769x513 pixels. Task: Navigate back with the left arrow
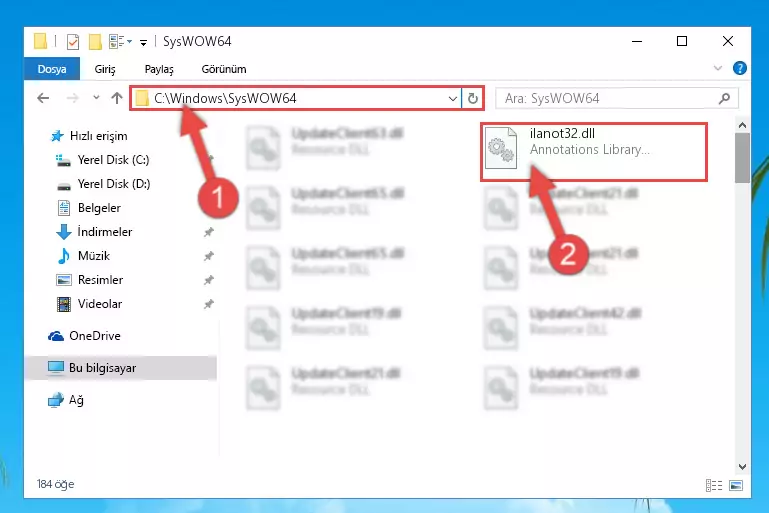tap(43, 98)
